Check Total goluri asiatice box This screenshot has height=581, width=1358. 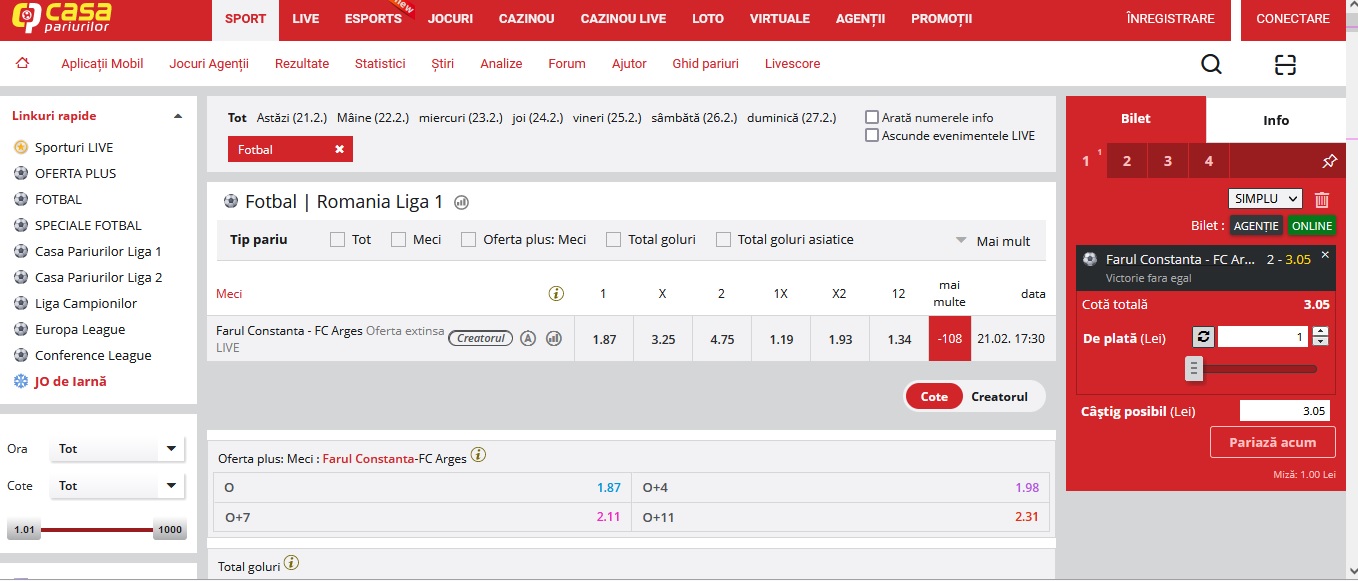pyautogui.click(x=723, y=240)
